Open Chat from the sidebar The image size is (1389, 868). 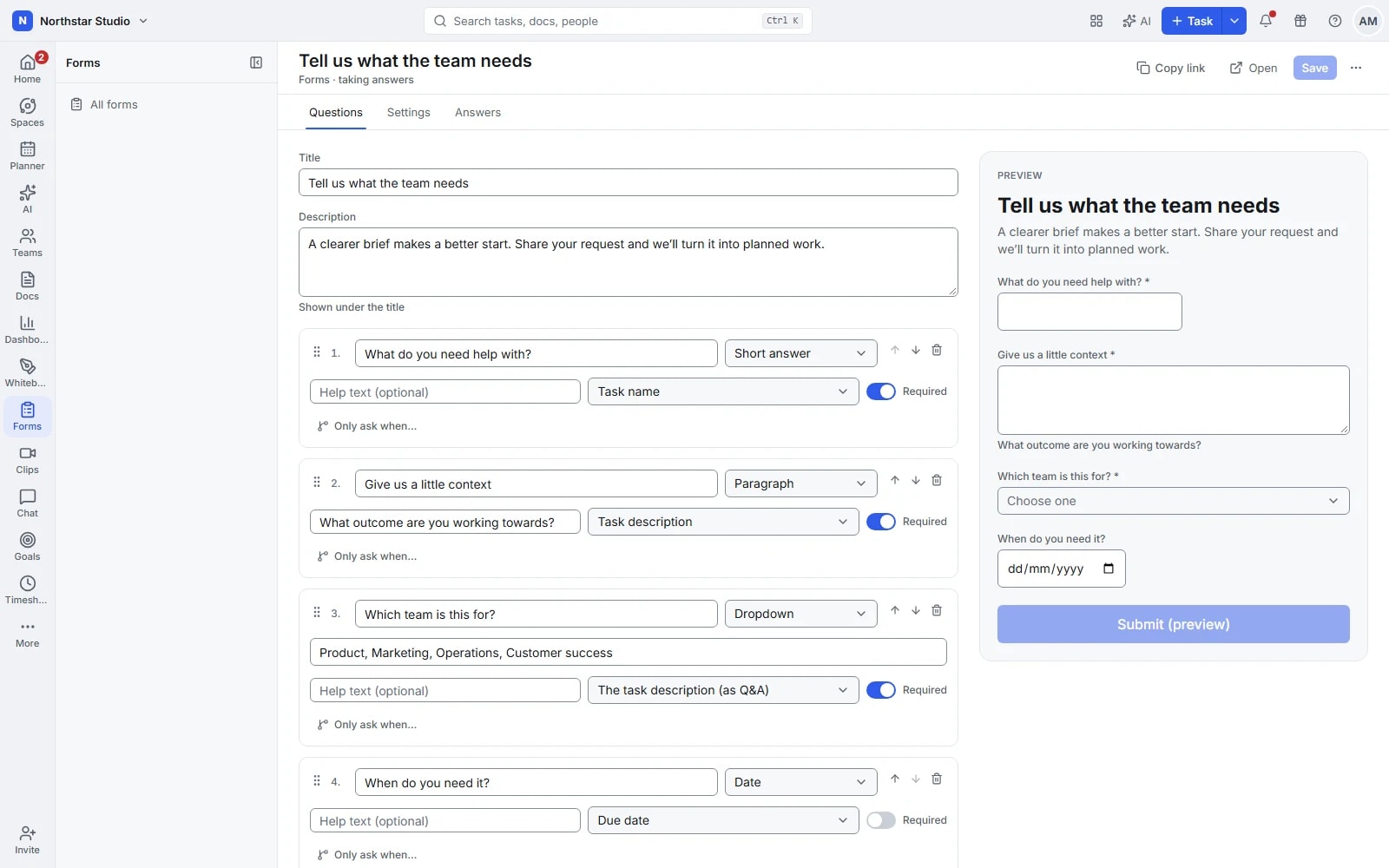point(27,503)
